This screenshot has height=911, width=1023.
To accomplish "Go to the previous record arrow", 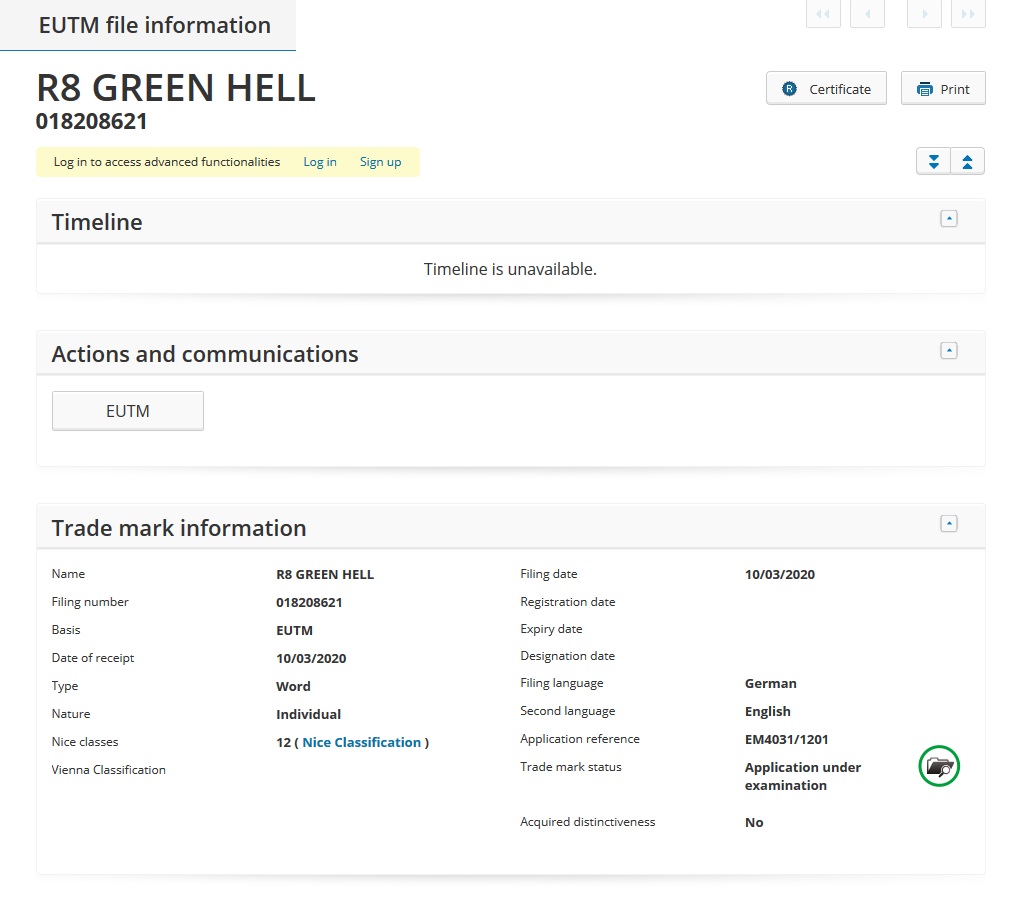I will (x=867, y=14).
